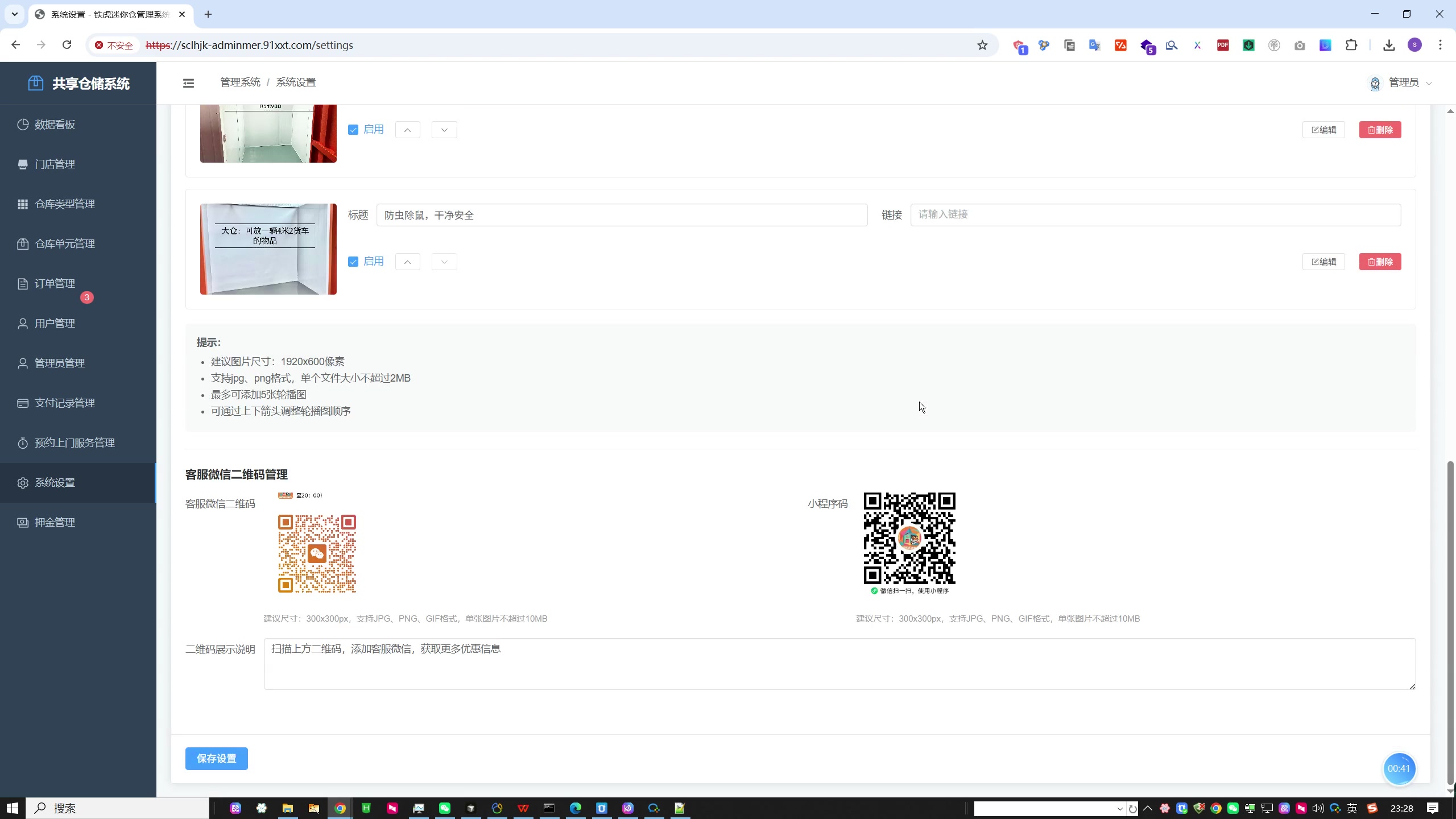Image resolution: width=1456 pixels, height=819 pixels.
Task: Open 仓库类型管理 from the sidebar
Action: 64,204
